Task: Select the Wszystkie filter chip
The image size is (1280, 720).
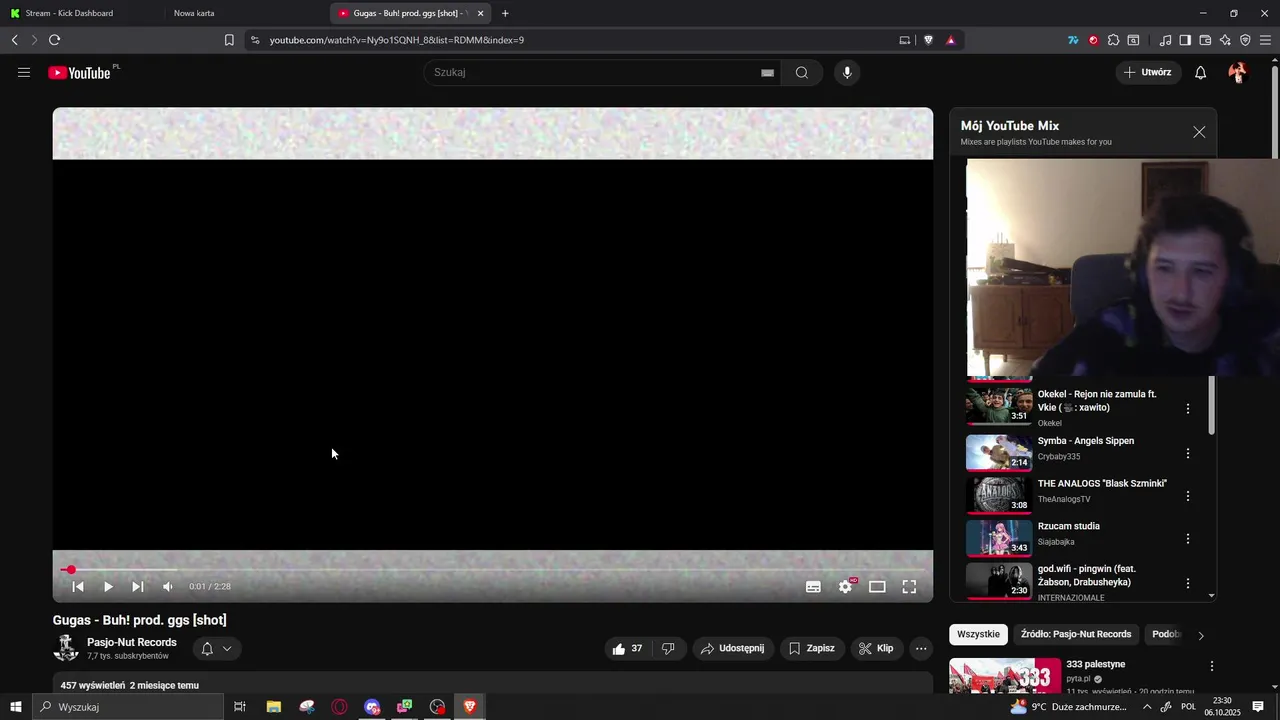Action: 978,634
